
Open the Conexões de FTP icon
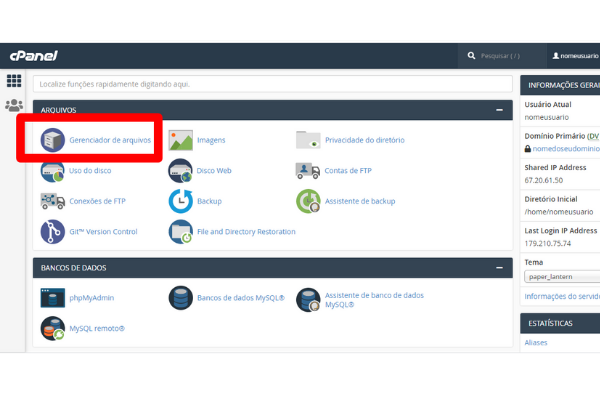click(53, 201)
